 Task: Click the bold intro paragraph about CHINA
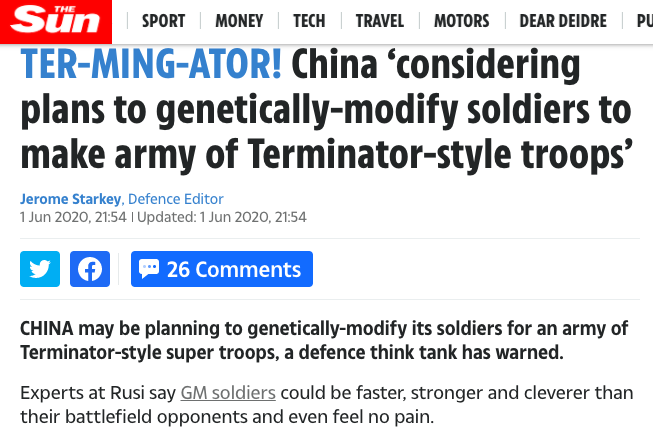point(324,340)
